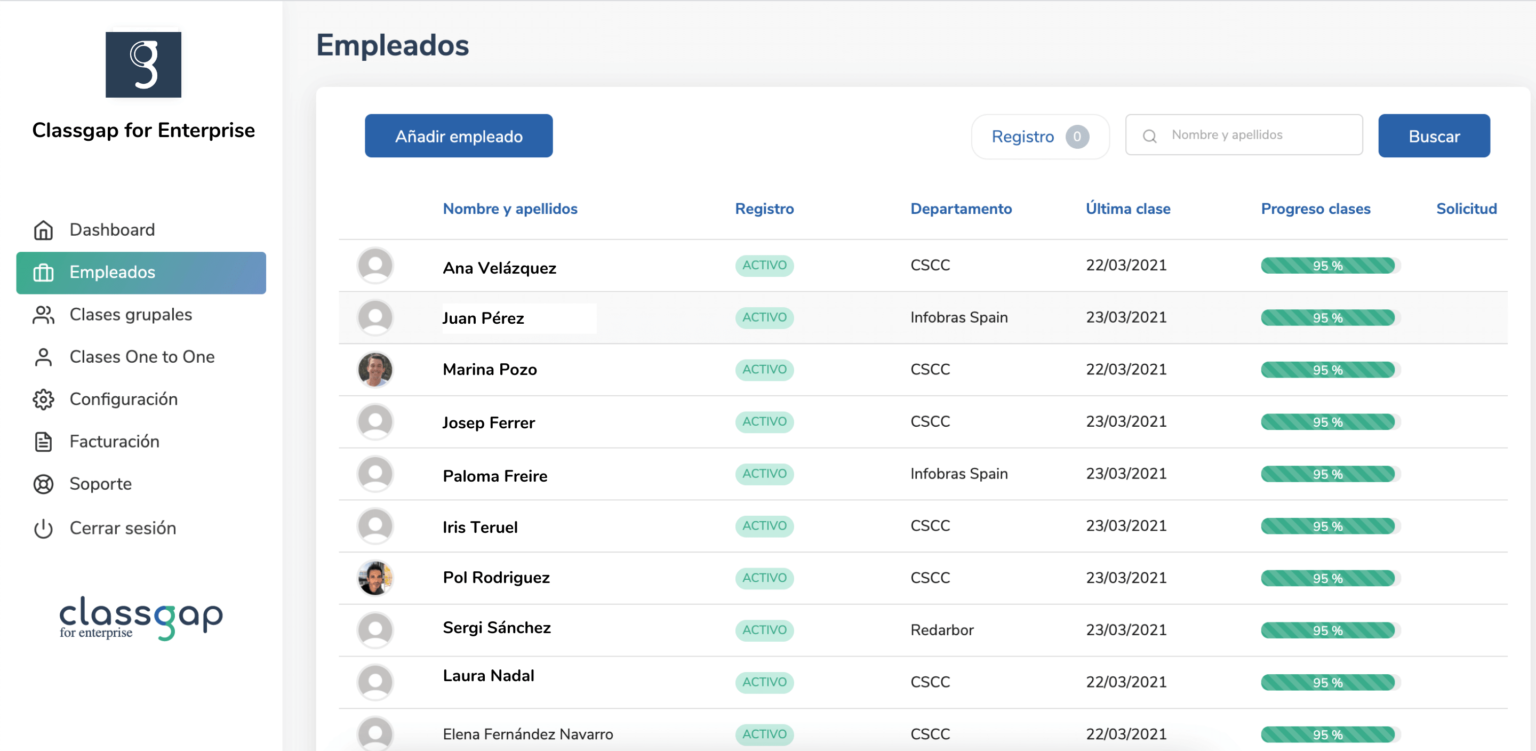Click the Soporte lifebuoy icon
This screenshot has height=751, width=1536.
tap(43, 484)
